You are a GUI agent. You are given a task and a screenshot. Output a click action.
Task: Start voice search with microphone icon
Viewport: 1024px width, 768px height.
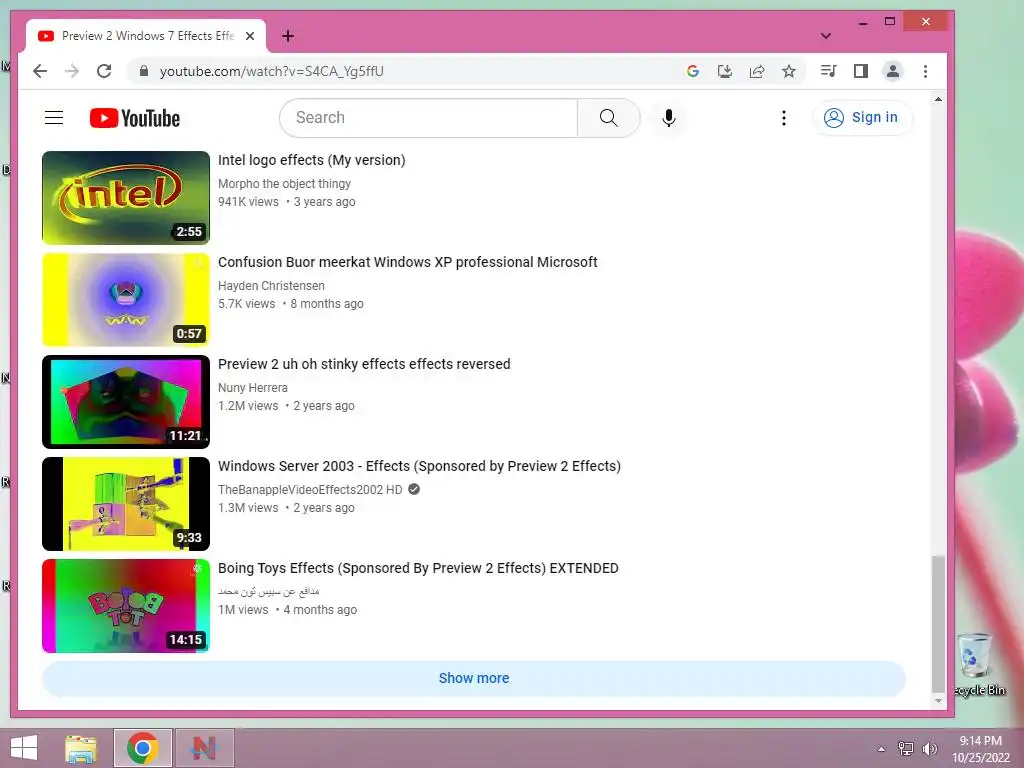pos(668,118)
